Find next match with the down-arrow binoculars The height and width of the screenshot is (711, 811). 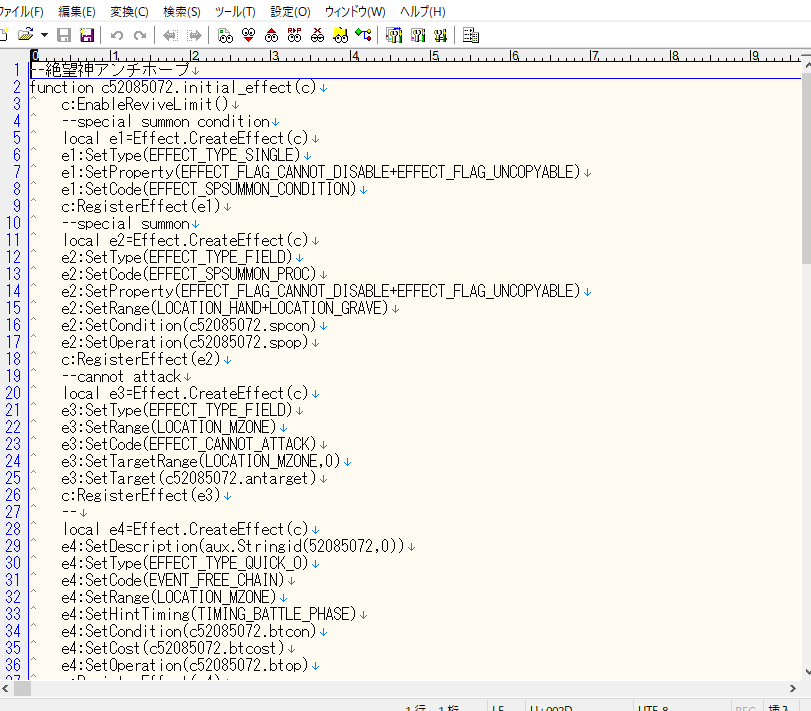(248, 35)
